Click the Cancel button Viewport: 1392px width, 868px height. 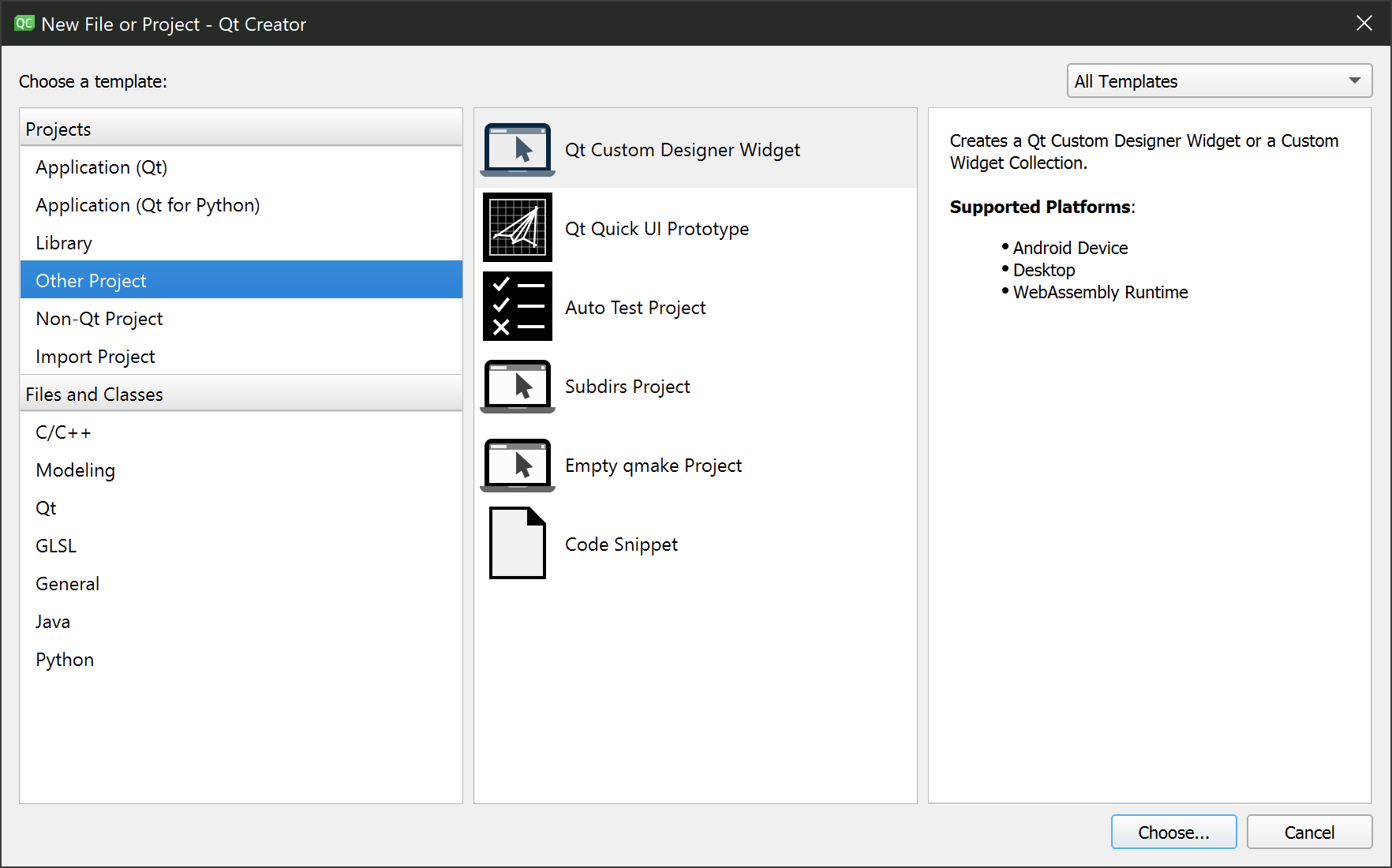pos(1308,832)
